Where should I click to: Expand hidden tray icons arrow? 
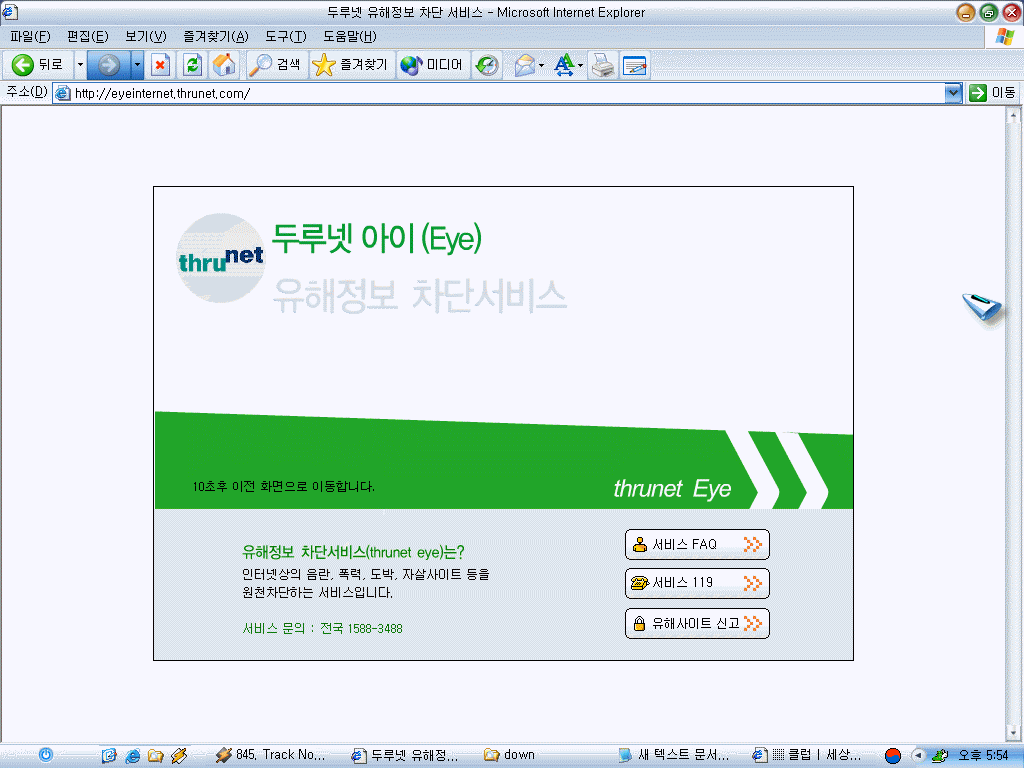[x=918, y=755]
